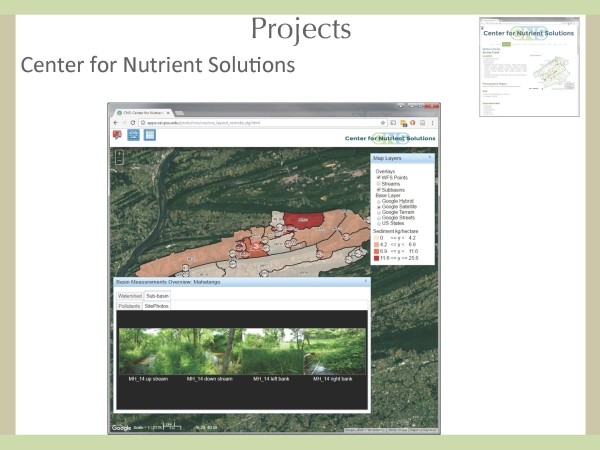The height and width of the screenshot is (450, 600).
Task: Click the 'Map Layers' panel title
Action: pyautogui.click(x=387, y=158)
